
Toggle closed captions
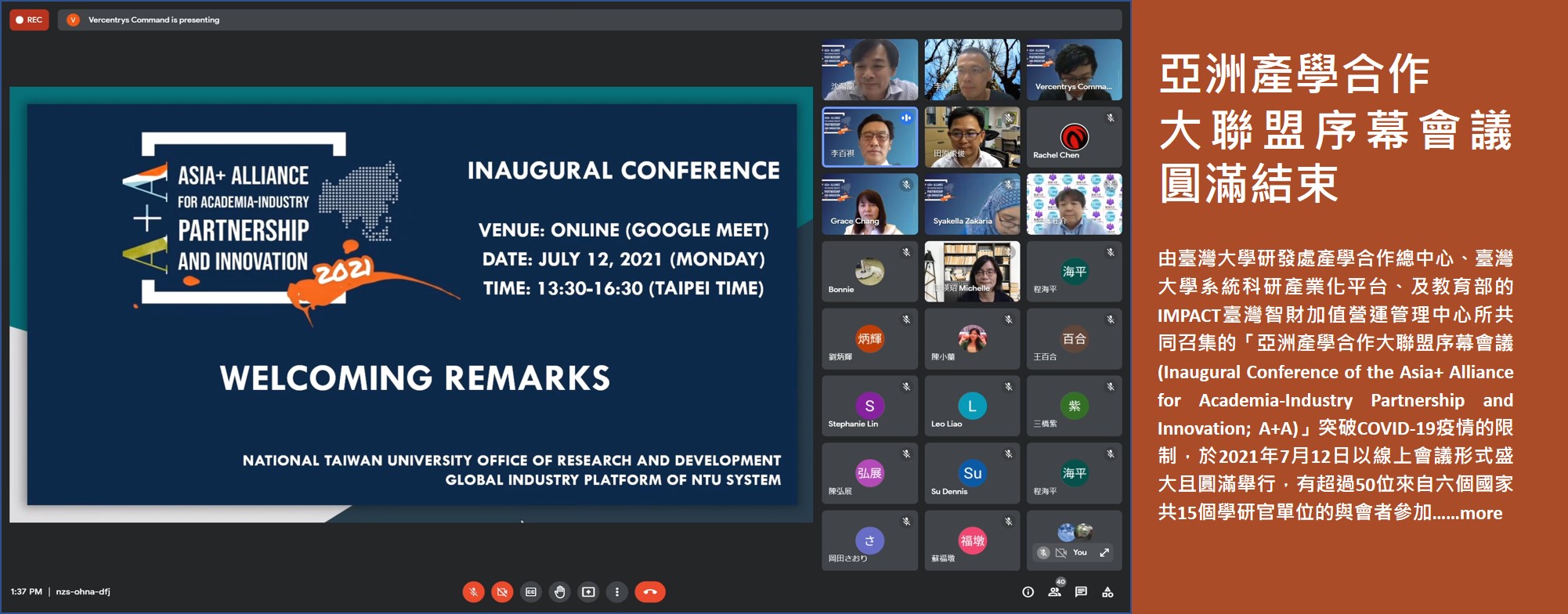pos(531,592)
